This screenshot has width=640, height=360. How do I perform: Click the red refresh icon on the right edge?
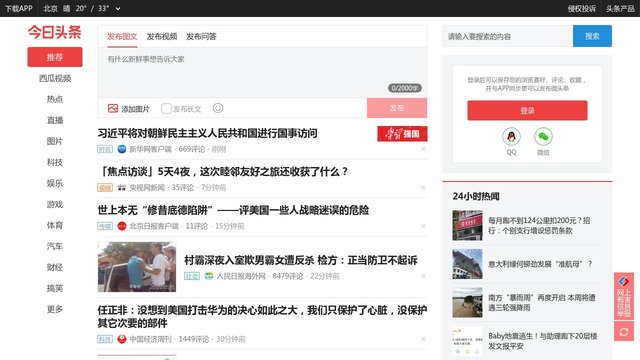coord(624,331)
